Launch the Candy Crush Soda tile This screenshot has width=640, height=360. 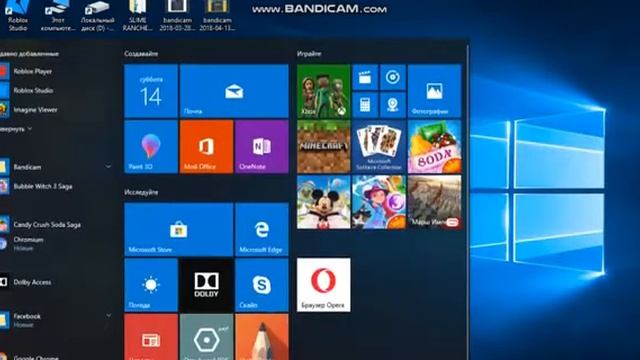click(434, 147)
